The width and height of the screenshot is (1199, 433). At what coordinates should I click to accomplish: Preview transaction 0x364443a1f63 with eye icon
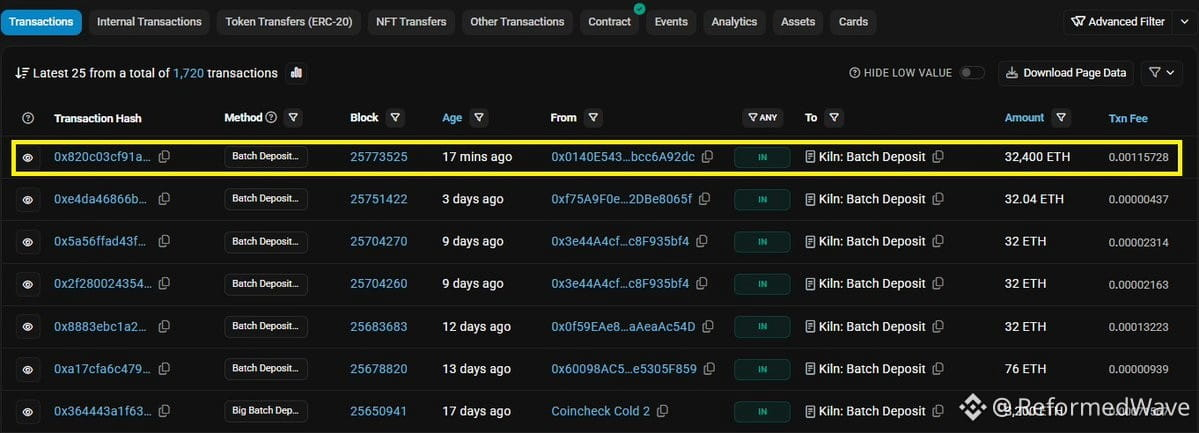[x=28, y=412]
